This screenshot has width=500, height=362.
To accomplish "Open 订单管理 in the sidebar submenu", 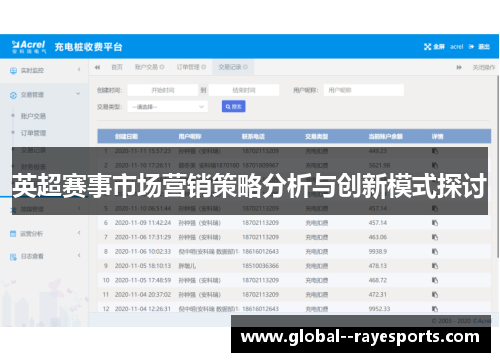I will point(33,133).
